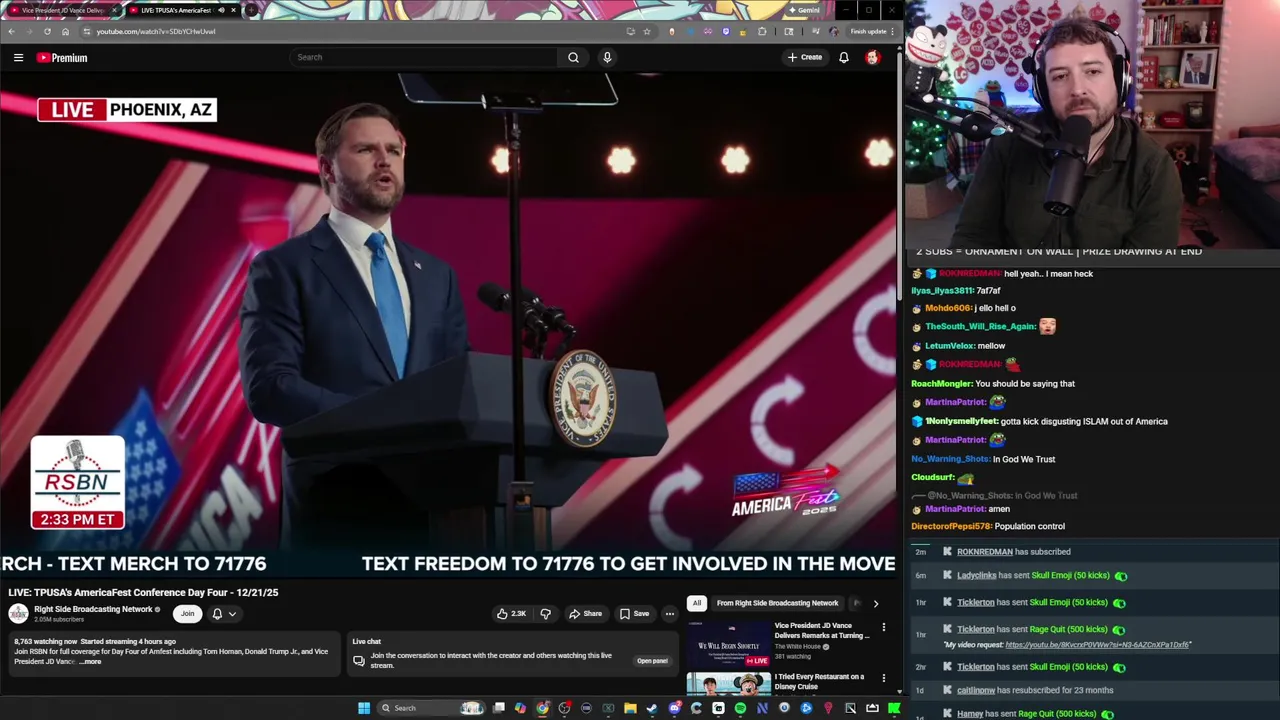Click Open panel for live chat
Viewport: 1280px width, 720px height.
coord(652,661)
